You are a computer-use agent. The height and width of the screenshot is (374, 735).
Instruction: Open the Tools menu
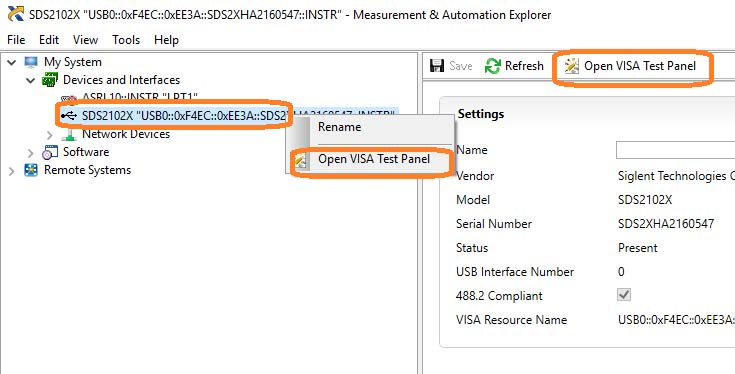[x=126, y=40]
